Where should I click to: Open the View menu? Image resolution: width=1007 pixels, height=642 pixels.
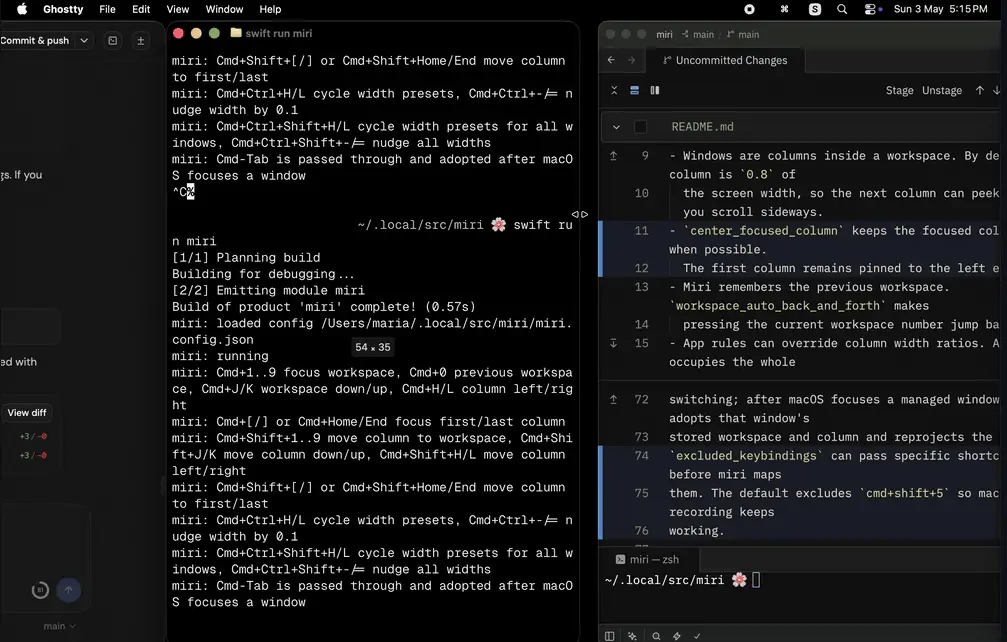click(x=178, y=9)
